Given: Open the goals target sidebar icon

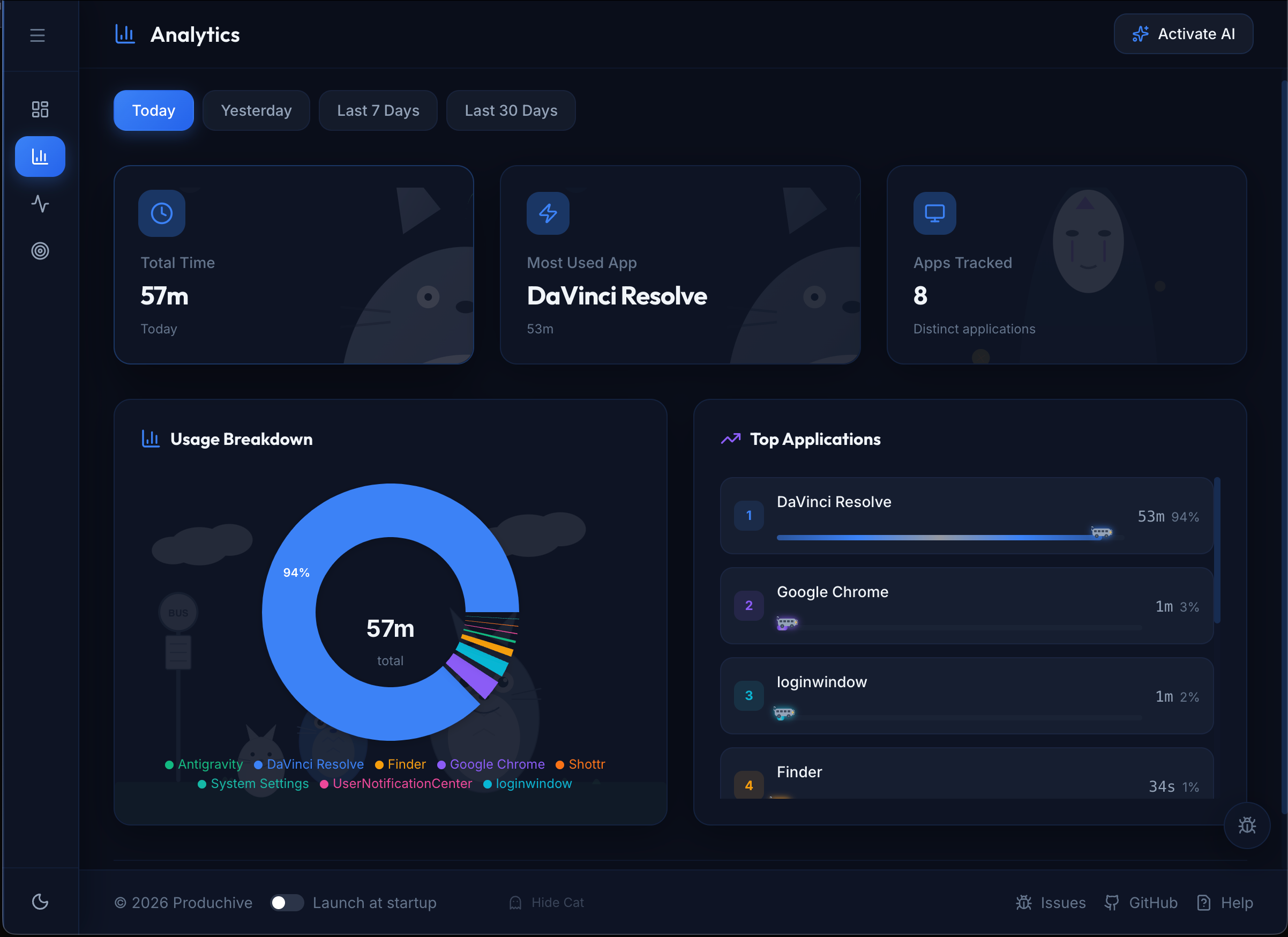Looking at the screenshot, I should (x=40, y=250).
